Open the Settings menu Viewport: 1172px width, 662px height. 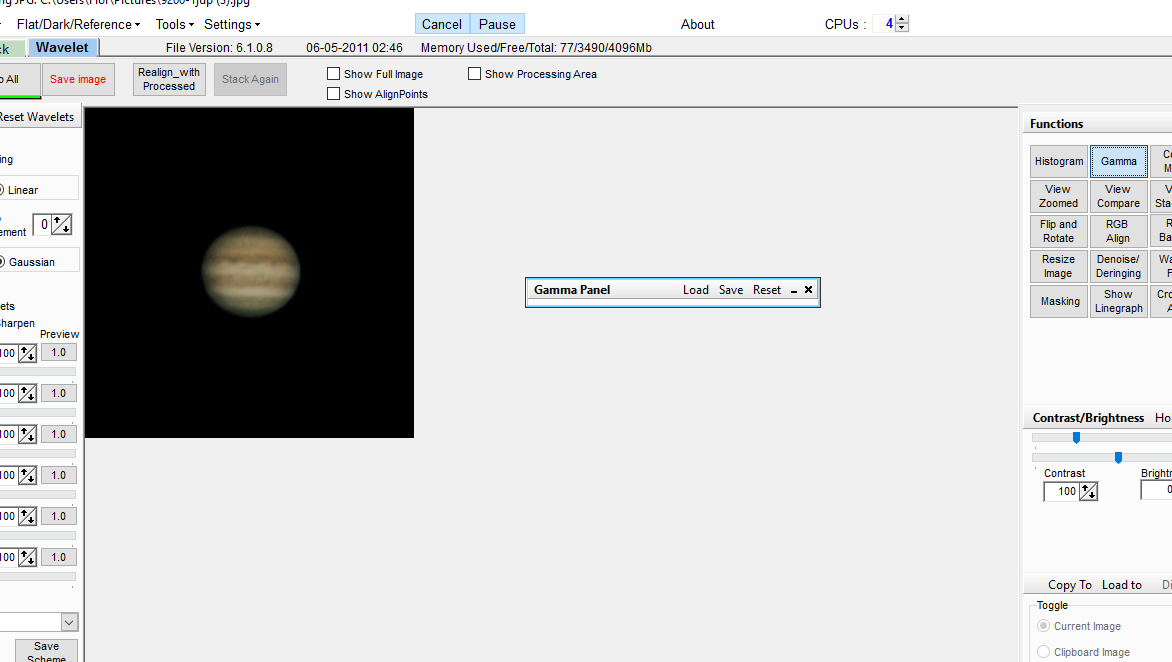click(232, 25)
